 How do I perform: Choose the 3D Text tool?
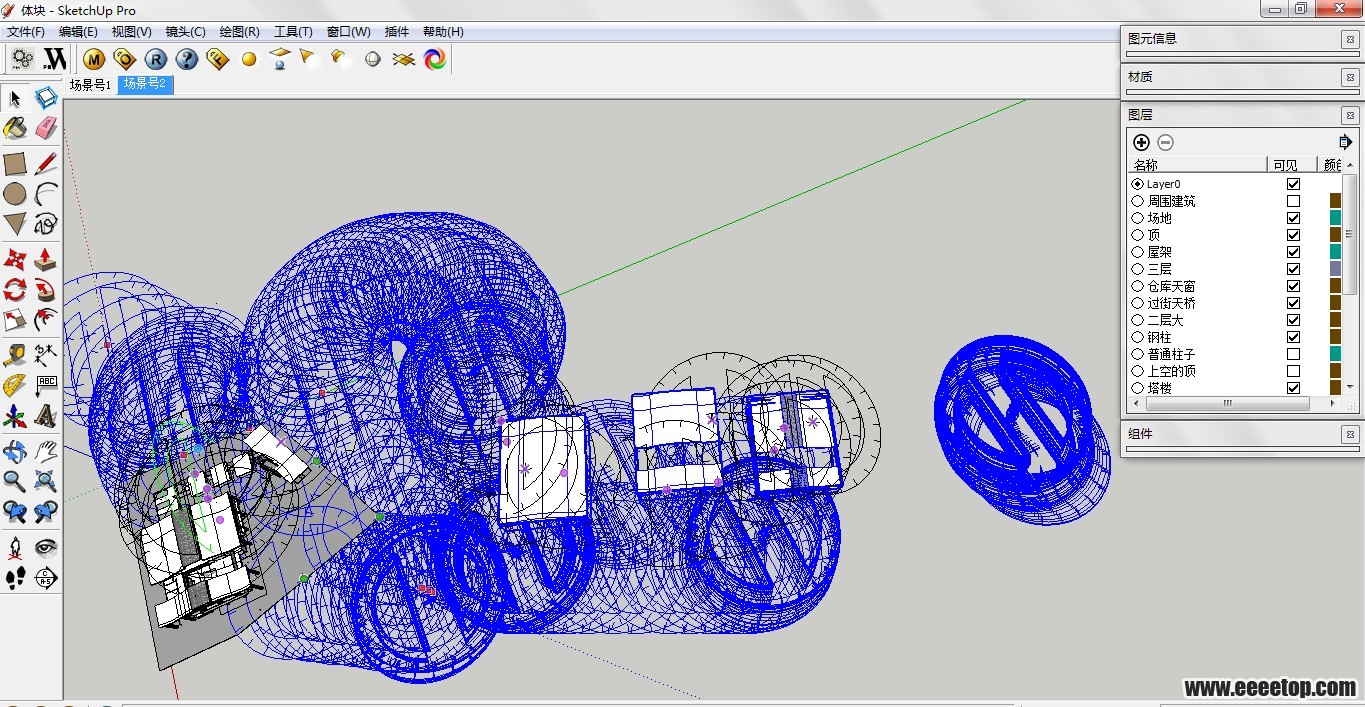point(45,415)
